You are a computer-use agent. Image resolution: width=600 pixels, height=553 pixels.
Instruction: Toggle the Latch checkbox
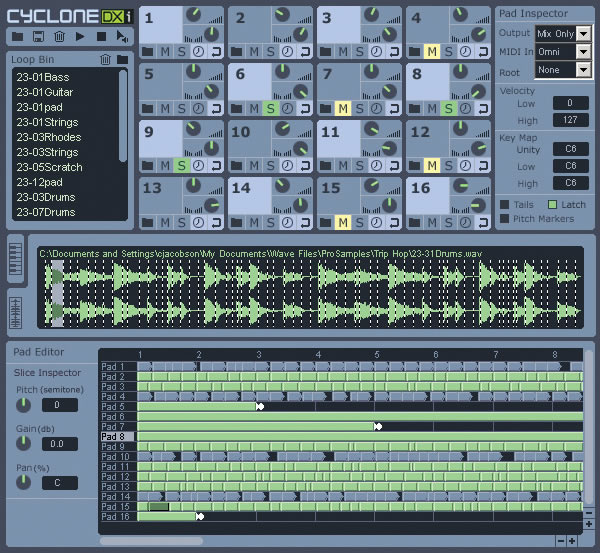(x=552, y=204)
